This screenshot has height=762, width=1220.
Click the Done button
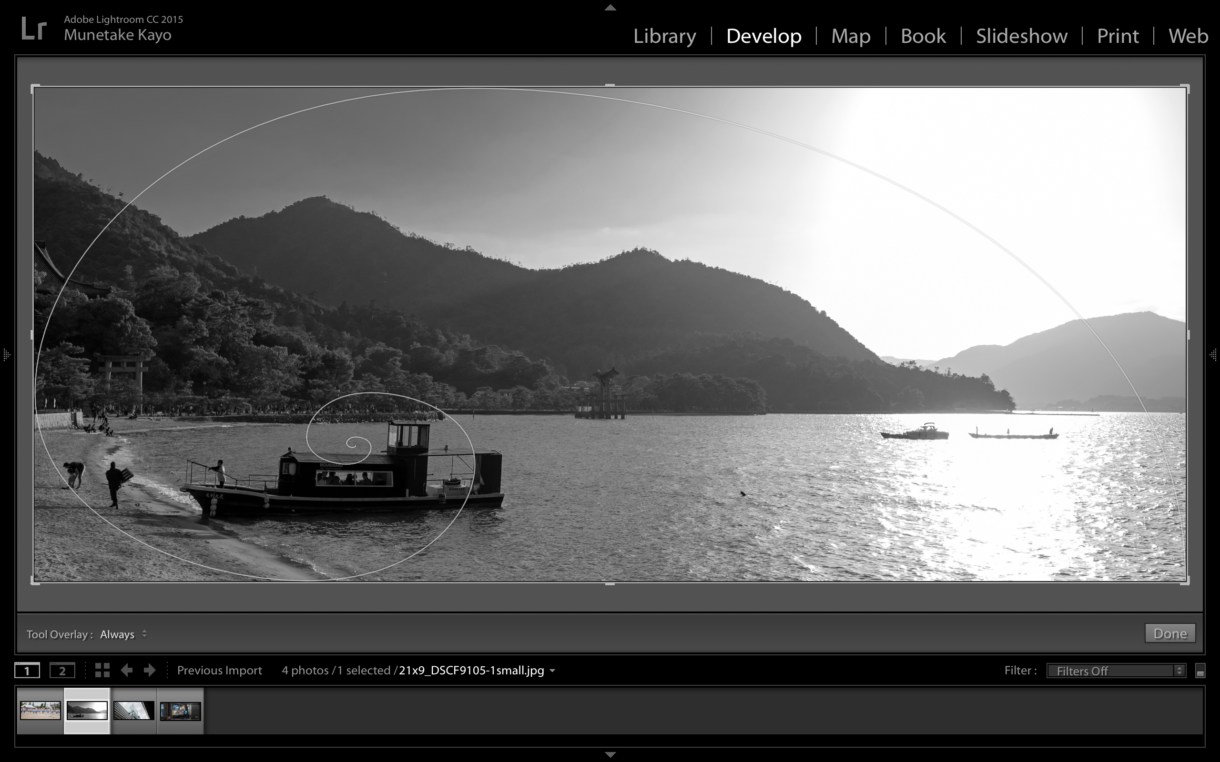pos(1169,633)
